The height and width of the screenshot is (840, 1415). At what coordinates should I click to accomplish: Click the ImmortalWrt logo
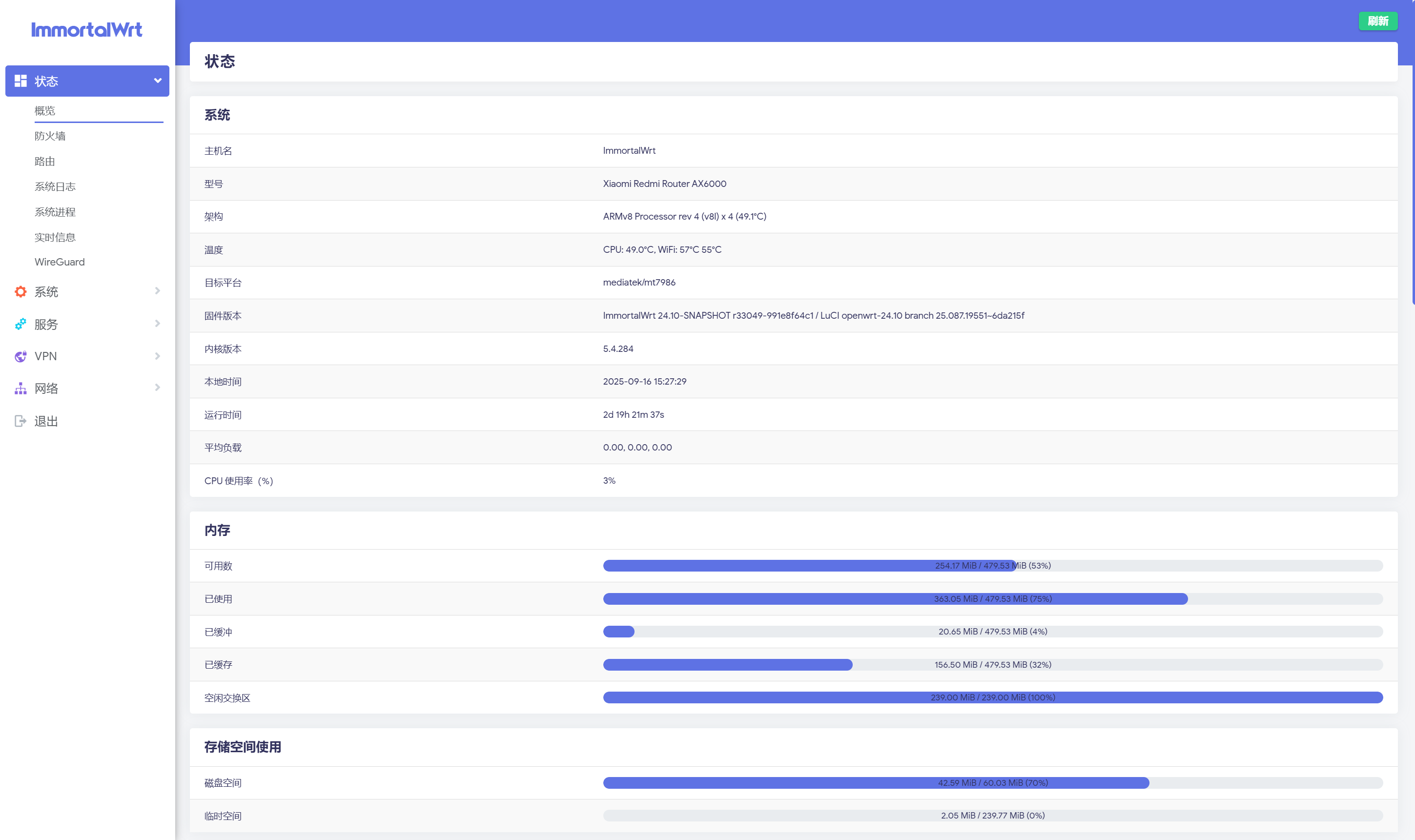point(86,29)
